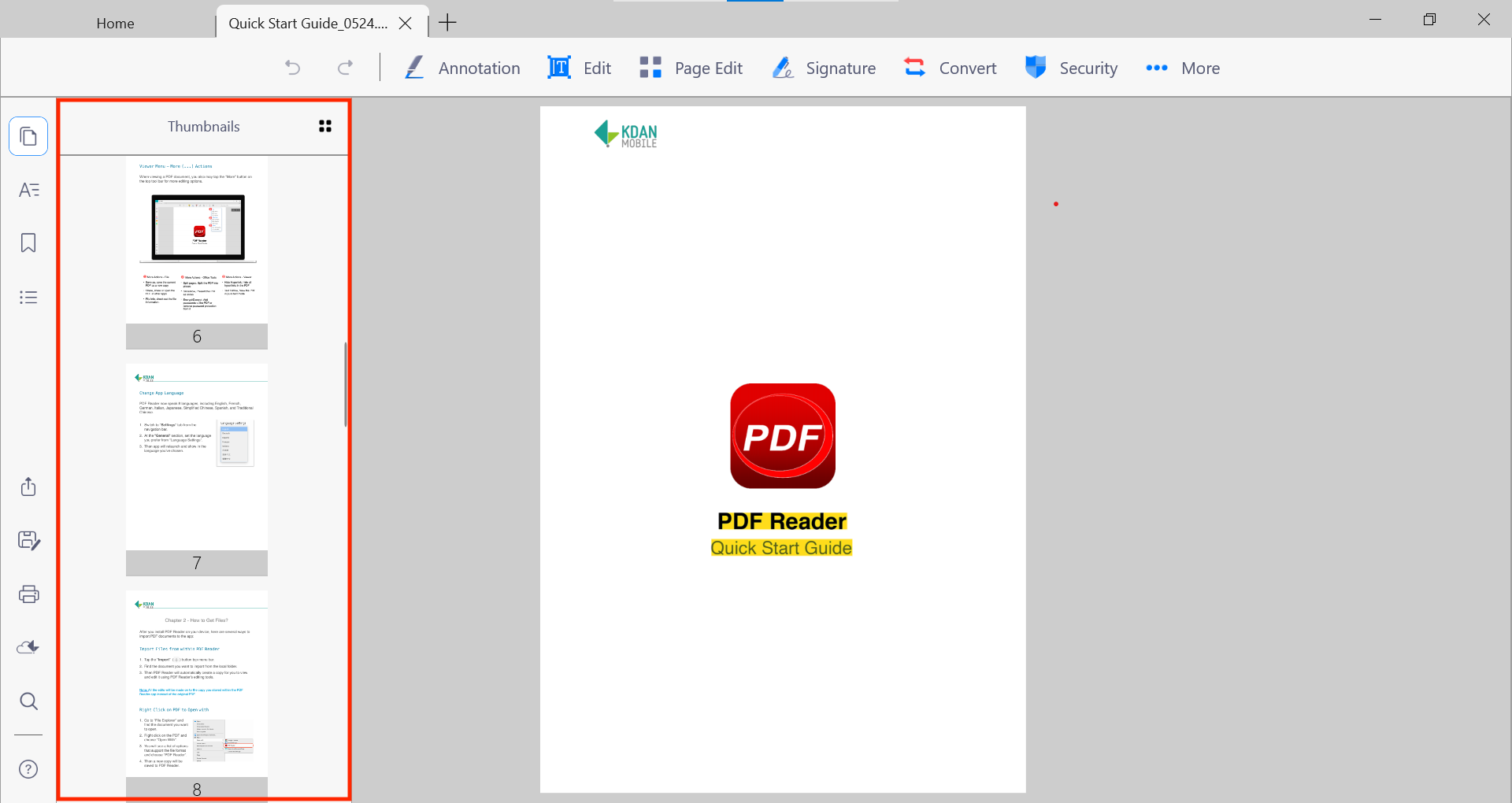Image resolution: width=1512 pixels, height=803 pixels.
Task: Click the Print icon
Action: [28, 594]
